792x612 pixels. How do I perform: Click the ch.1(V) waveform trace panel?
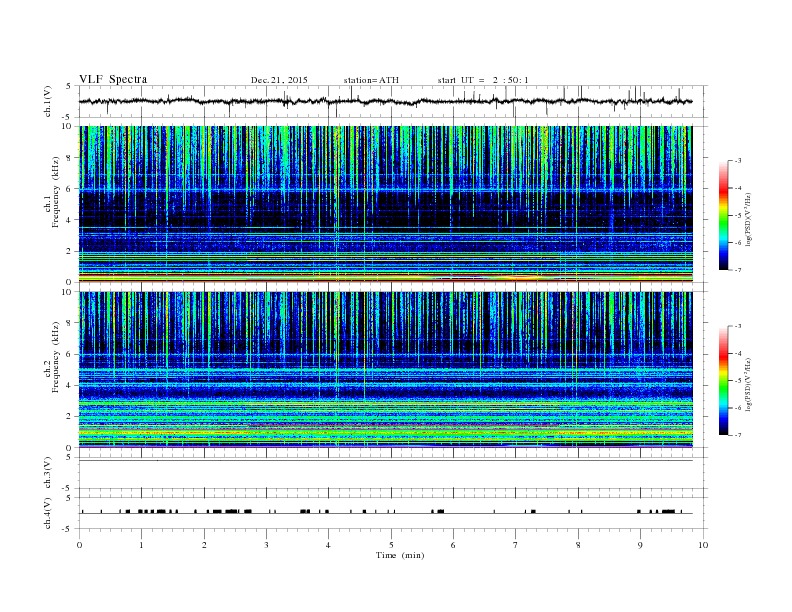(393, 101)
